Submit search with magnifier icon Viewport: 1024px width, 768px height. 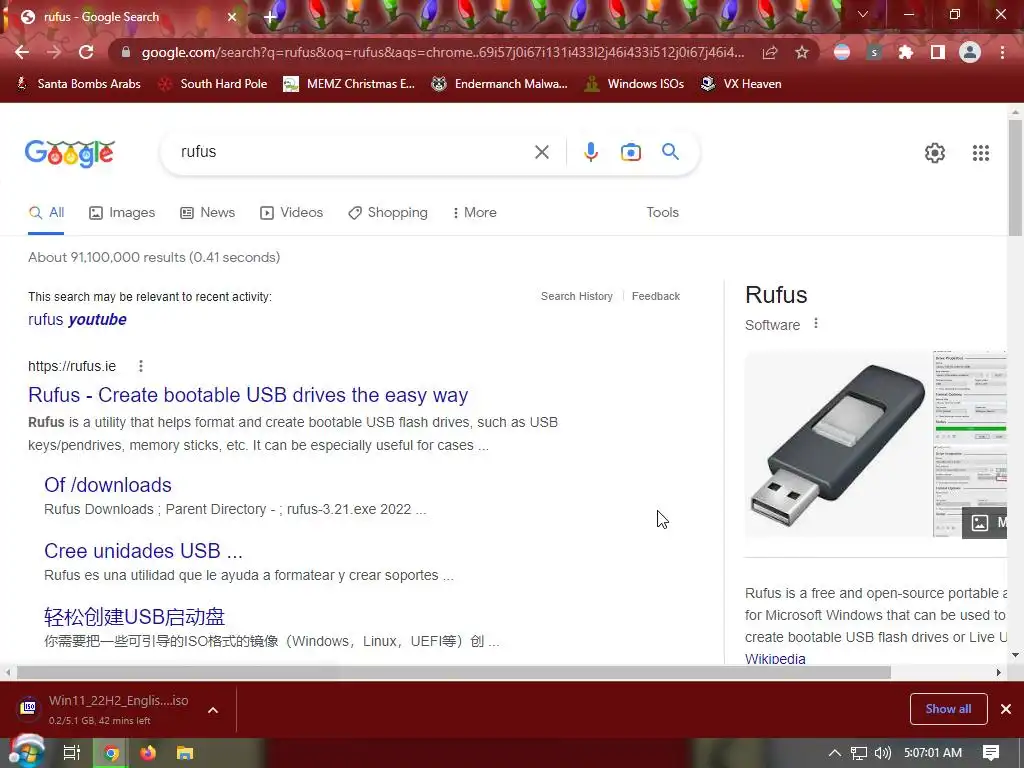671,152
